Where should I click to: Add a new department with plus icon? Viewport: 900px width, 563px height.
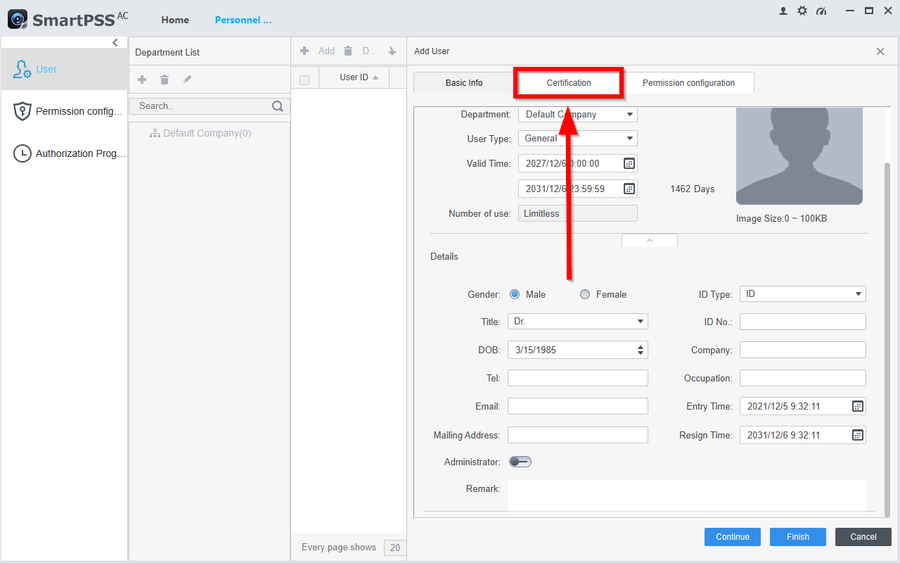(x=142, y=79)
